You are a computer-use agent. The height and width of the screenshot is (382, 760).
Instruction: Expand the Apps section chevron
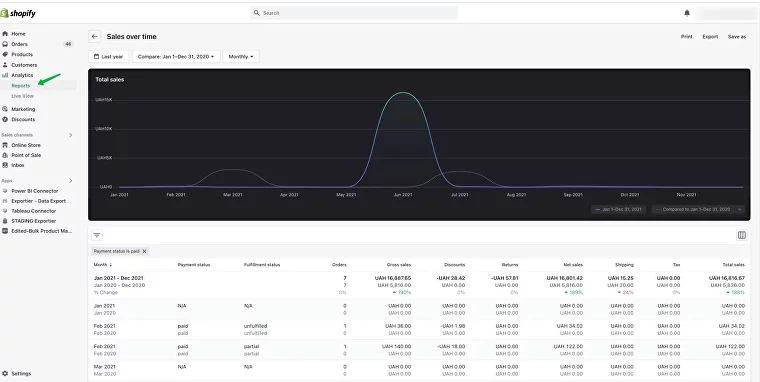(x=71, y=181)
